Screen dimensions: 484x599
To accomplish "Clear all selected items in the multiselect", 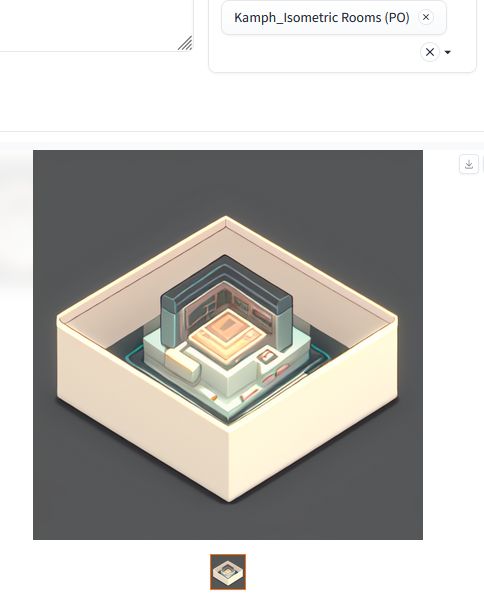I will click(429, 52).
